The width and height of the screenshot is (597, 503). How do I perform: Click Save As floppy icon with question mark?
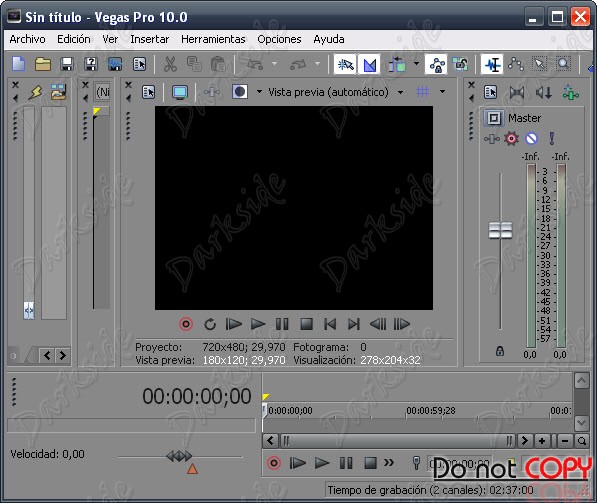tap(91, 64)
